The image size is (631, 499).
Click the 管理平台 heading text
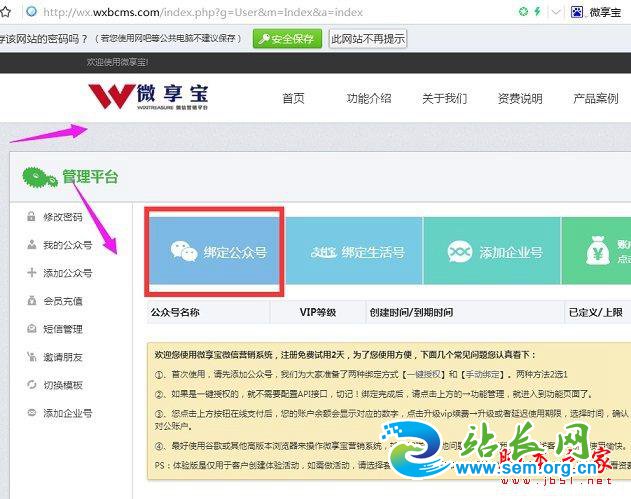[x=90, y=177]
